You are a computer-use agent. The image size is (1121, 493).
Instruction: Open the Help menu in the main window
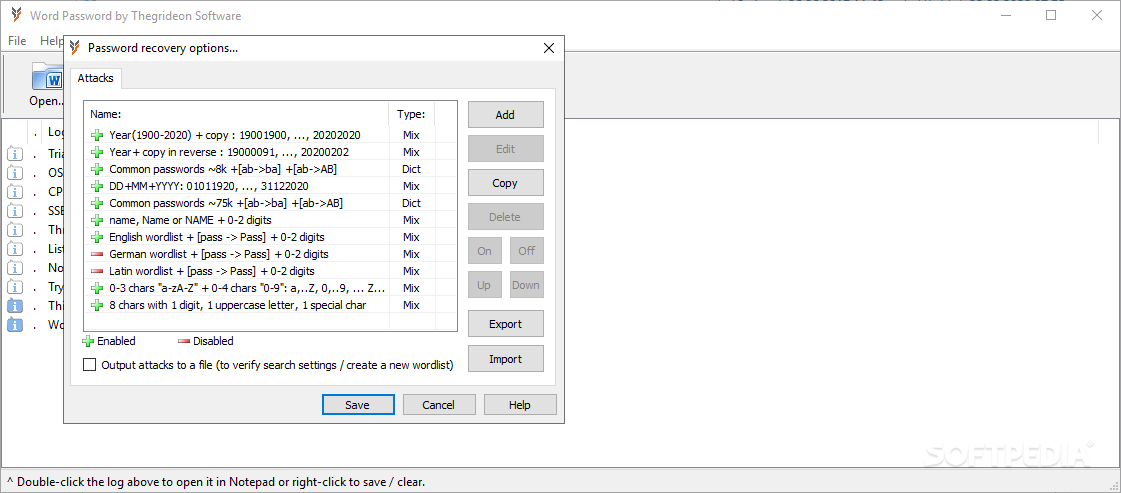[x=51, y=41]
